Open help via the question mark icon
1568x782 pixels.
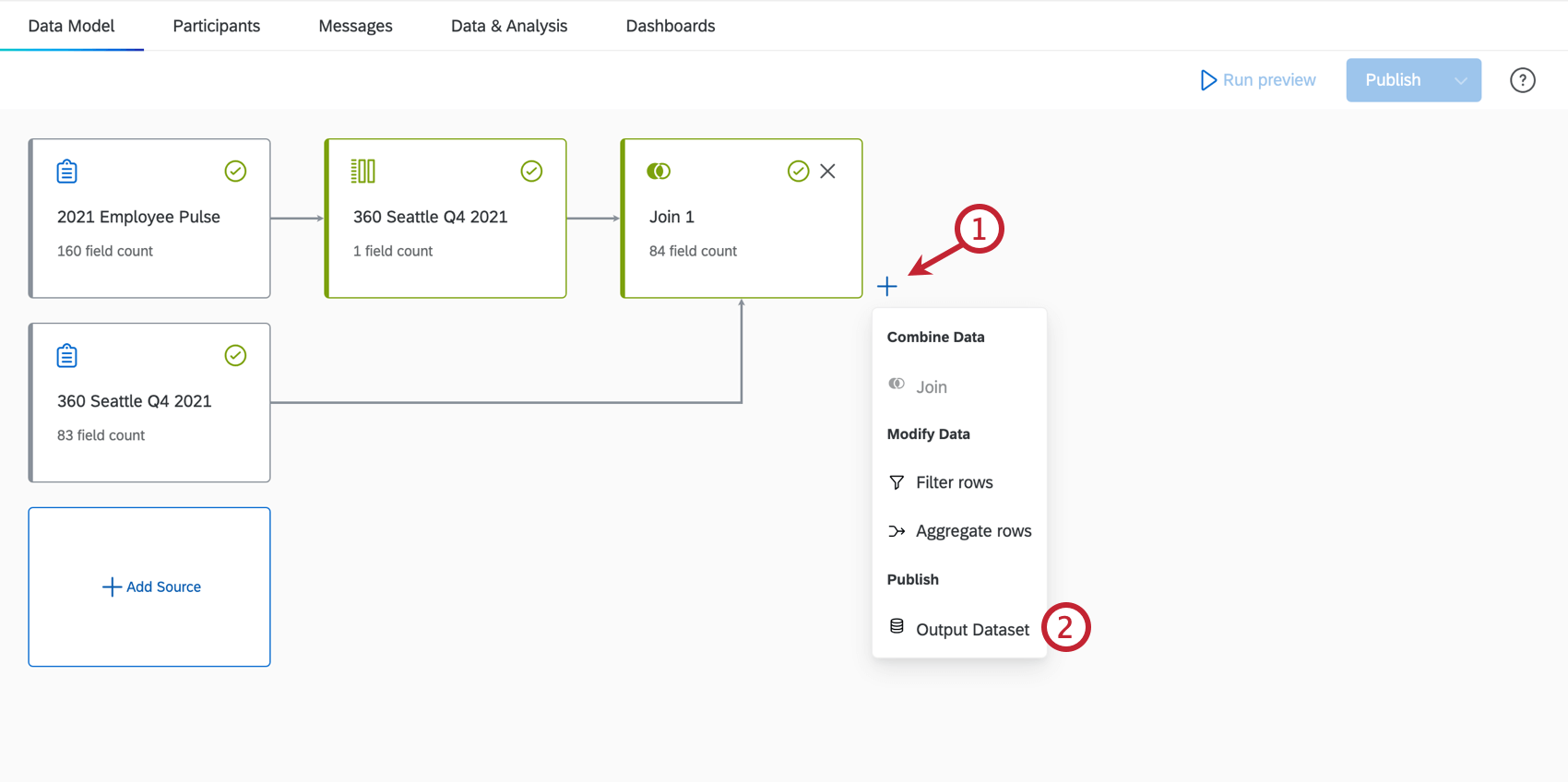click(1523, 80)
